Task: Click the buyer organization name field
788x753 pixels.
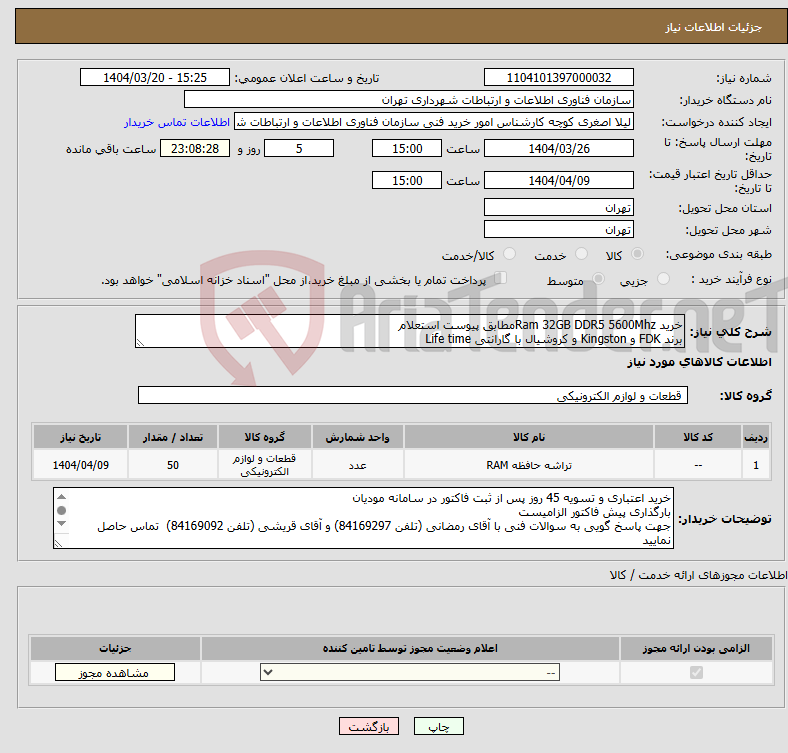Action: click(409, 100)
